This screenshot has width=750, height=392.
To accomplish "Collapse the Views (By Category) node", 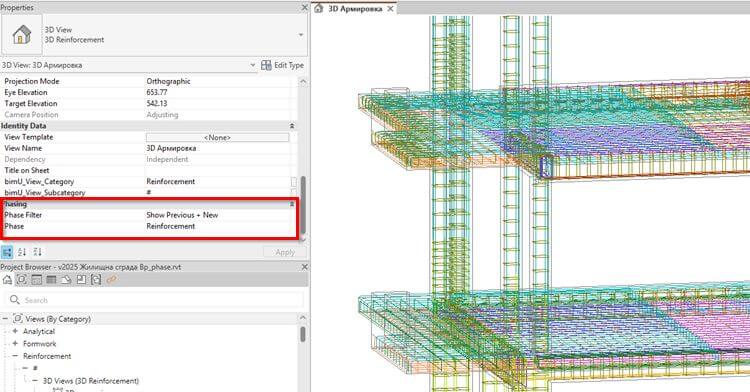I will [5, 318].
